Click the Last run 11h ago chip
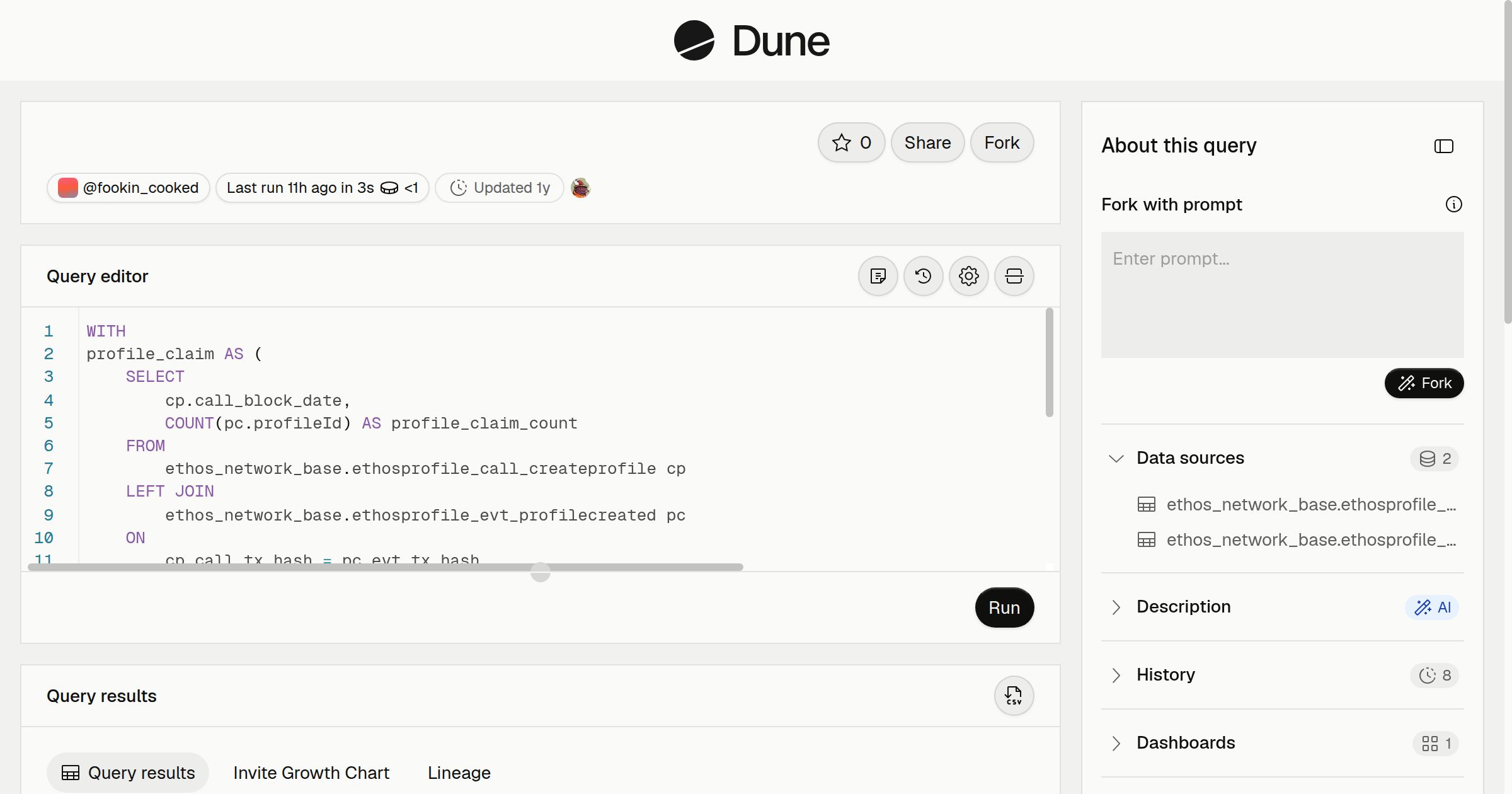 tap(322, 188)
